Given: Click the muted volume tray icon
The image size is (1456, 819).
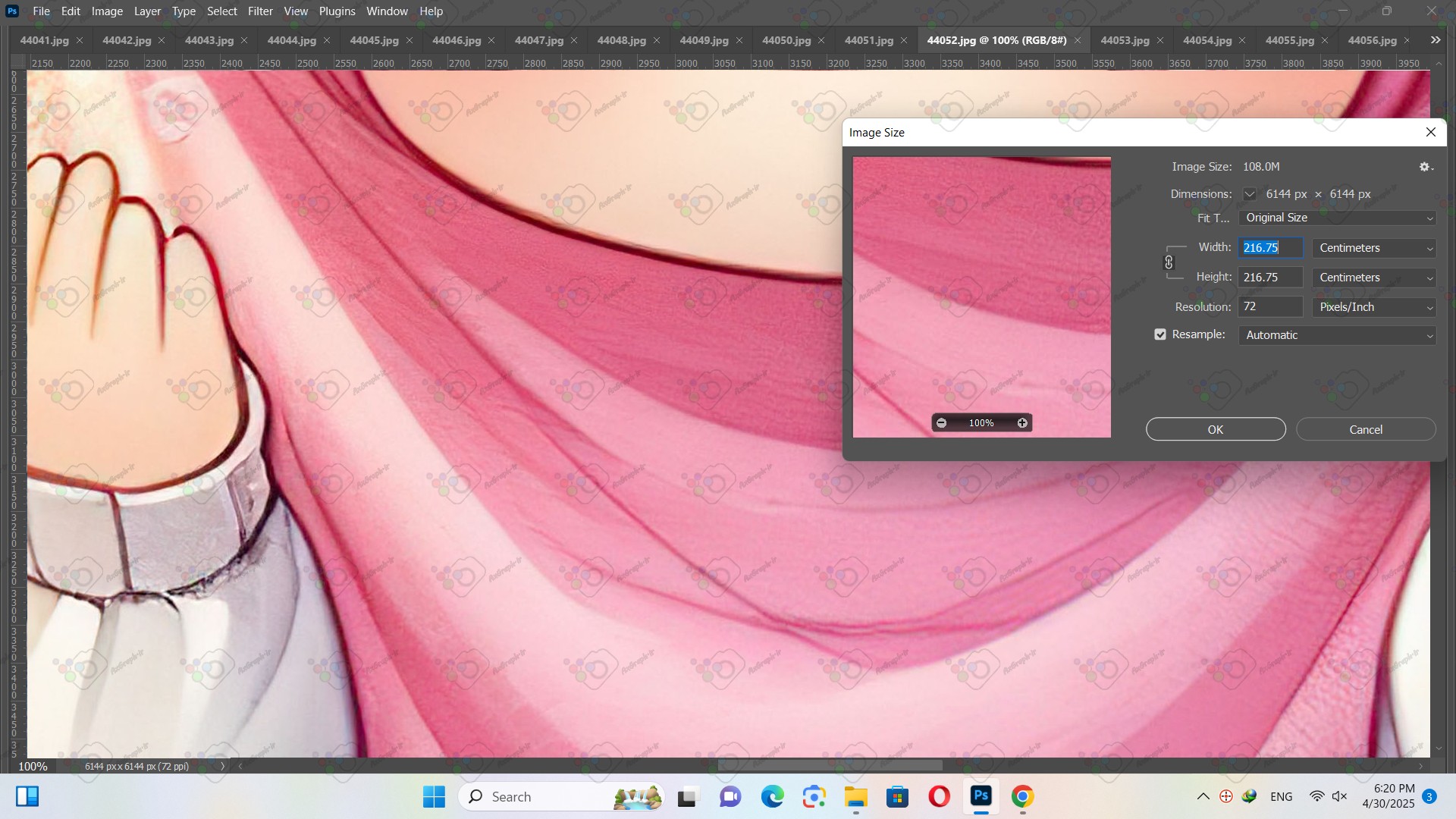Looking at the screenshot, I should click(x=1340, y=796).
